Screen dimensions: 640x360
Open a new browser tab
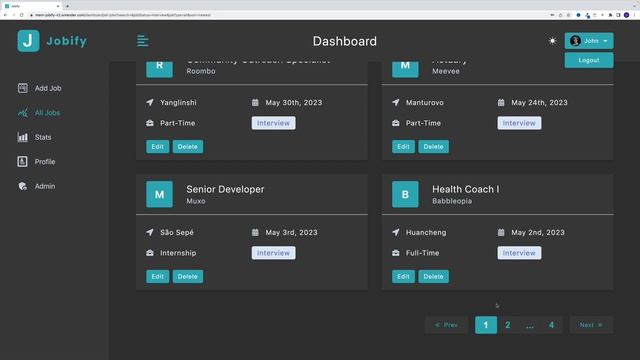click(x=67, y=6)
